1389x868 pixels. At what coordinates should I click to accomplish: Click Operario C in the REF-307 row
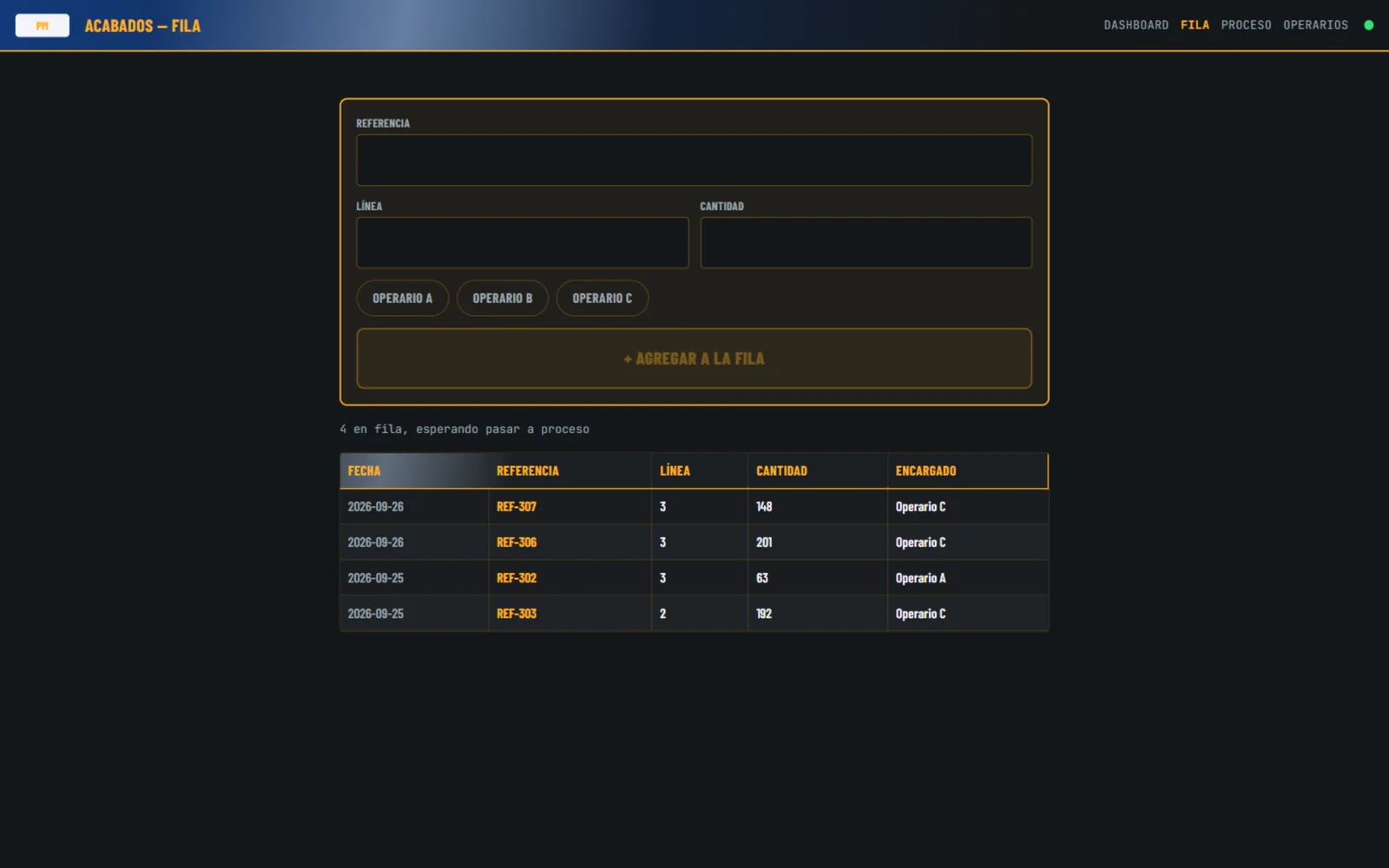point(920,507)
